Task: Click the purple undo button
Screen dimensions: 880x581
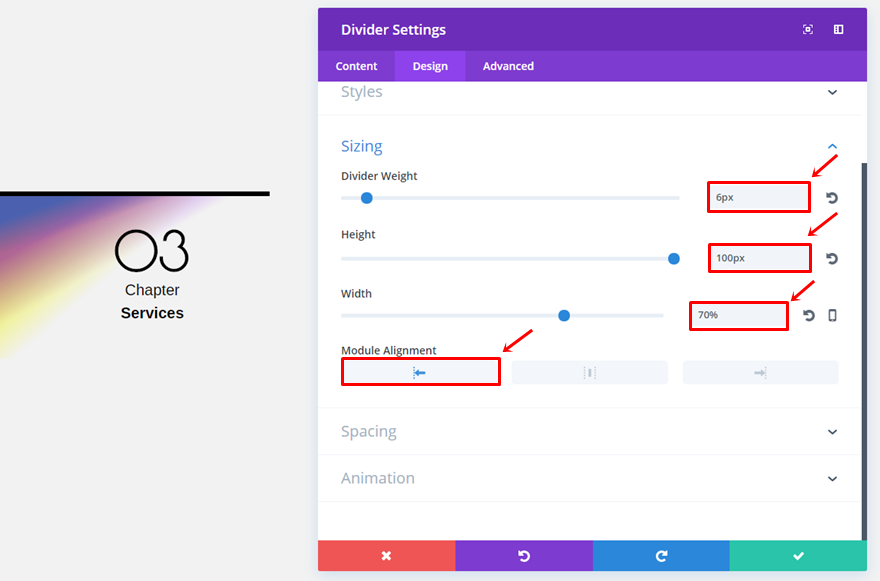Action: pyautogui.click(x=524, y=556)
